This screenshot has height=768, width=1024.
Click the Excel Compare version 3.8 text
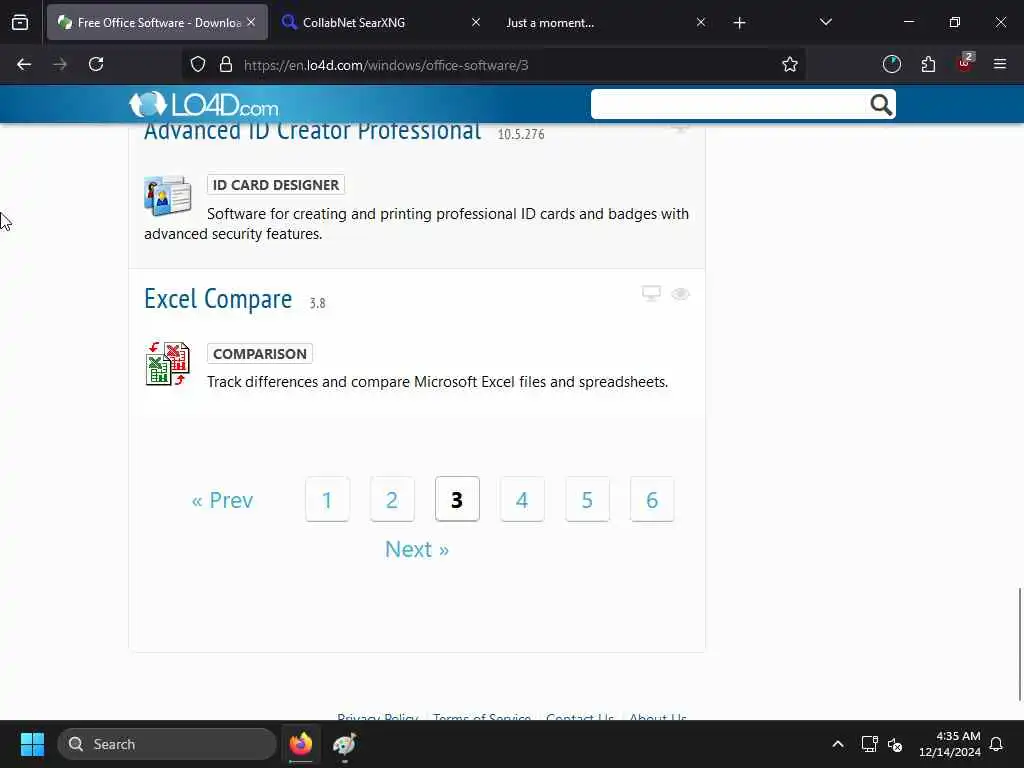pos(317,303)
